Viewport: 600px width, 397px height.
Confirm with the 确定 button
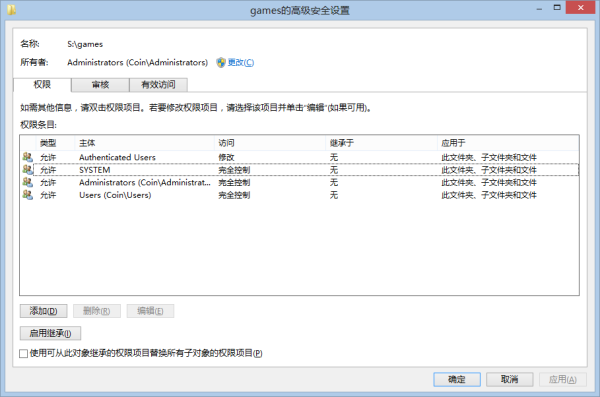point(457,379)
